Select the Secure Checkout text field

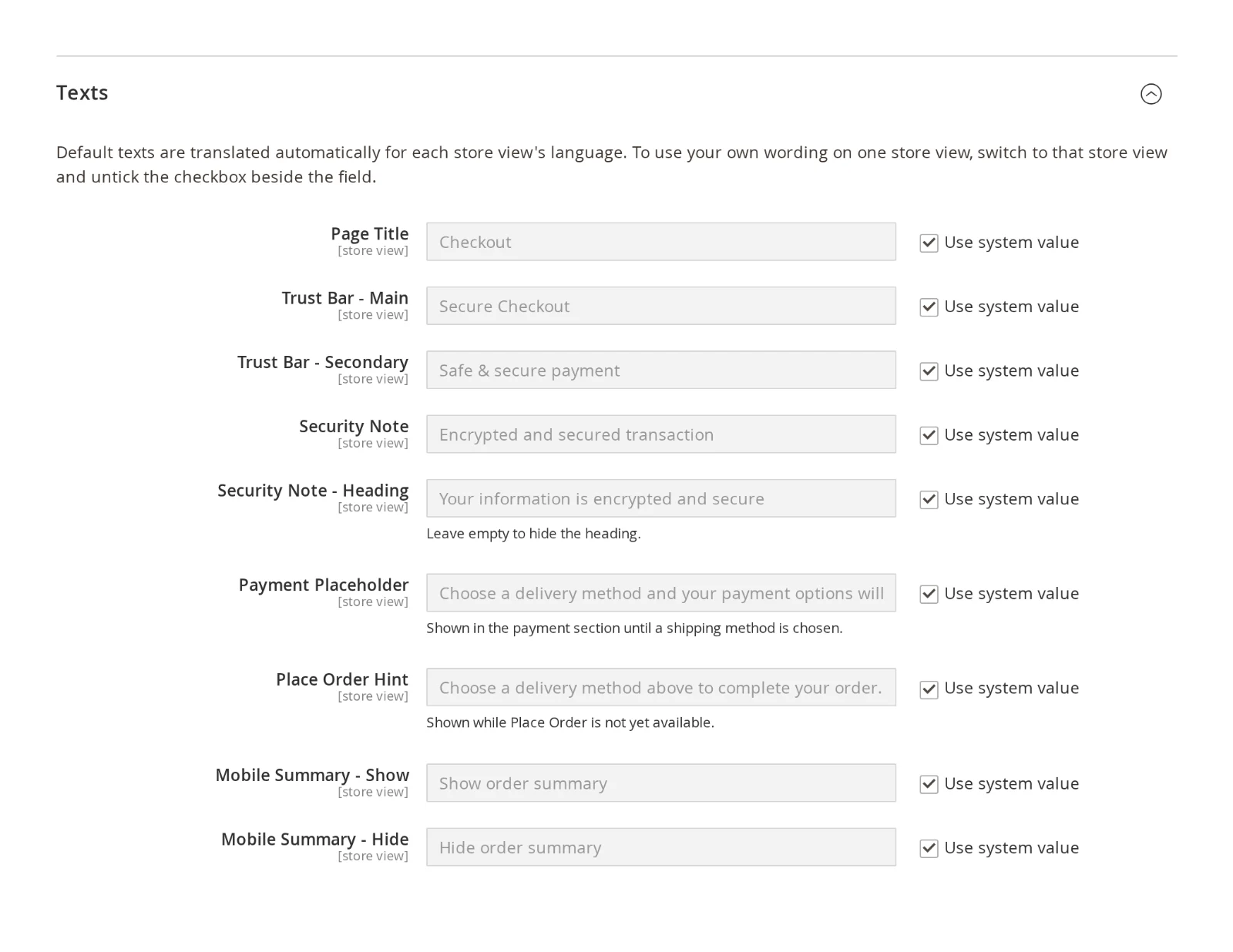[661, 306]
